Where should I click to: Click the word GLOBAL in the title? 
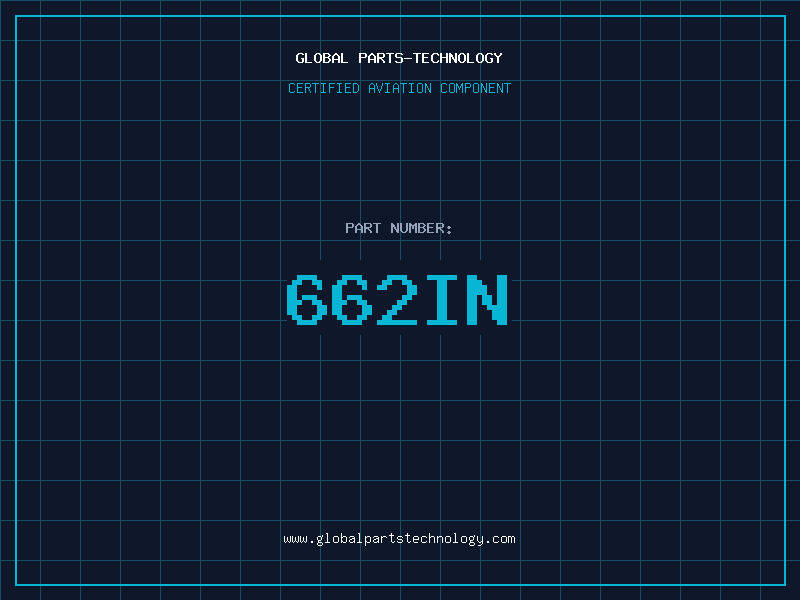click(322, 58)
